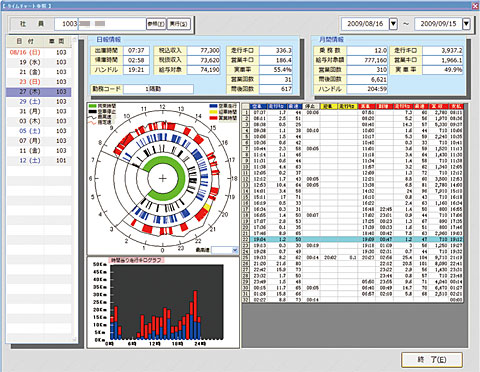Select the 23 (日) date row
The height and width of the screenshot is (372, 480).
39,82
